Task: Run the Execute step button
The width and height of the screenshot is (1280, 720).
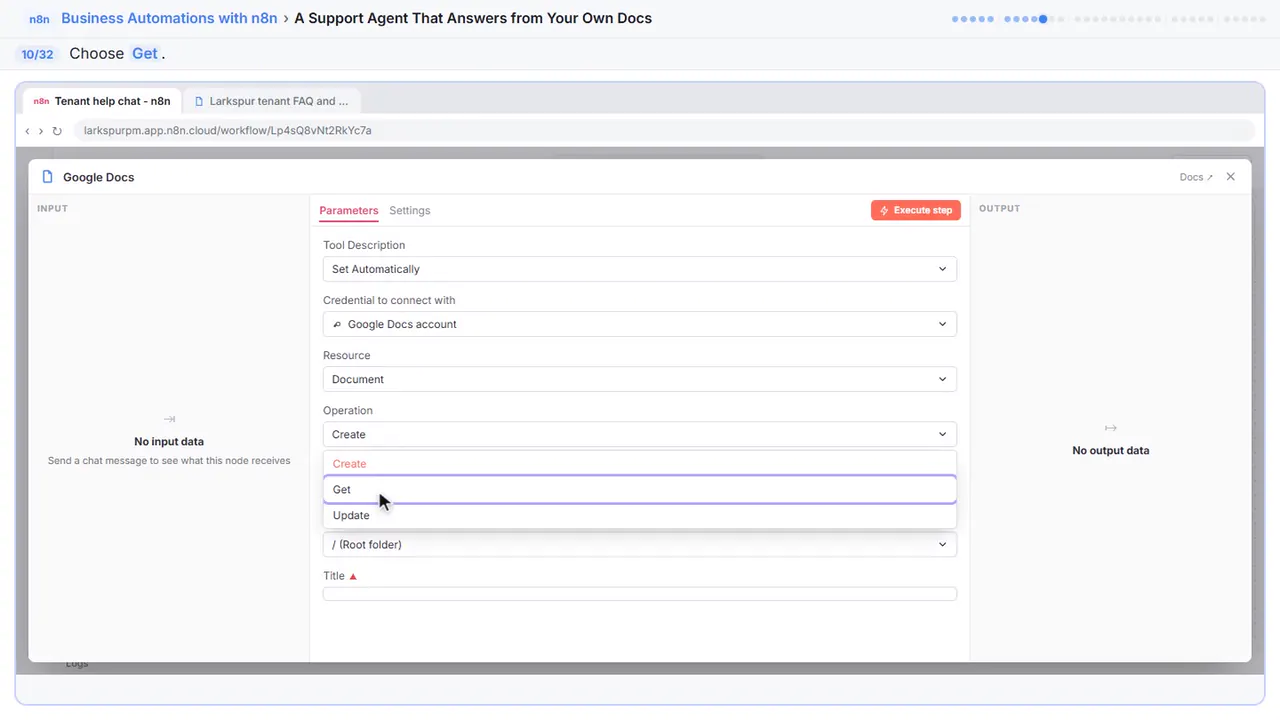Action: [x=916, y=210]
